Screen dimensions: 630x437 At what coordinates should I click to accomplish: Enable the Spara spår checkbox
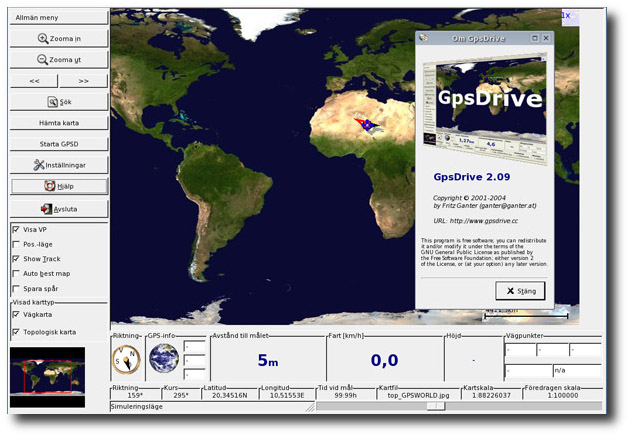click(x=16, y=288)
